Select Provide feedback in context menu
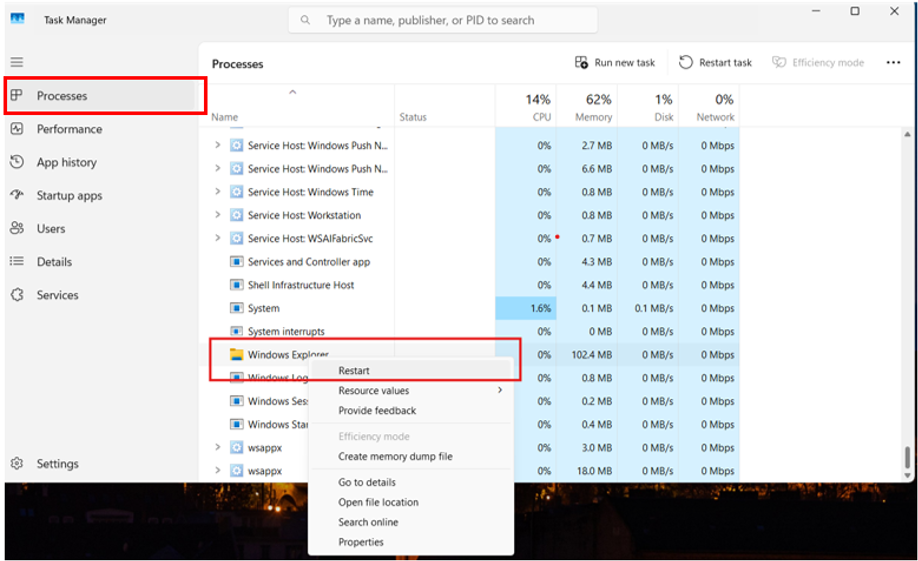 411,411
